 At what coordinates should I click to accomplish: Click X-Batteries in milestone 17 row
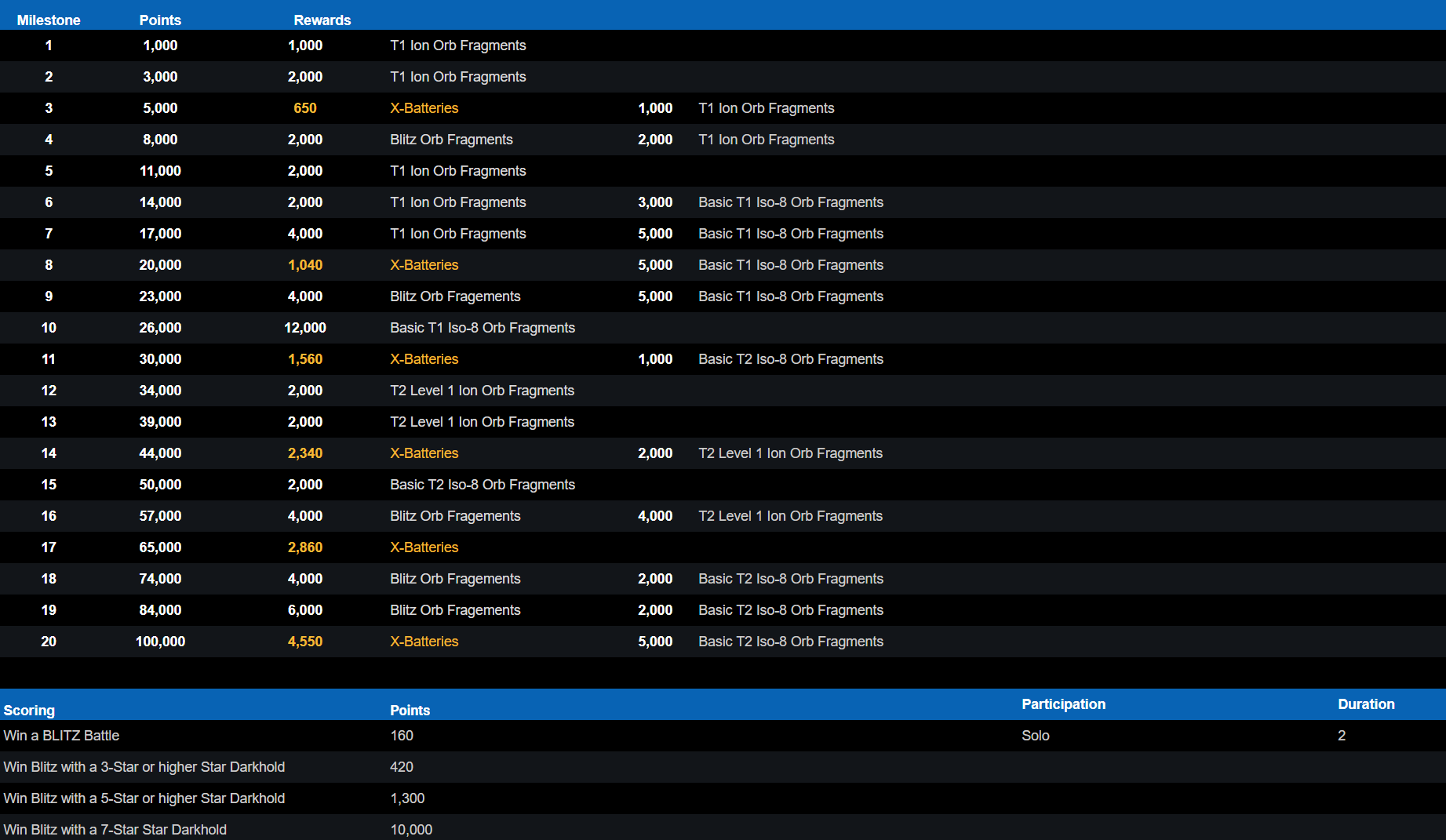pos(424,547)
